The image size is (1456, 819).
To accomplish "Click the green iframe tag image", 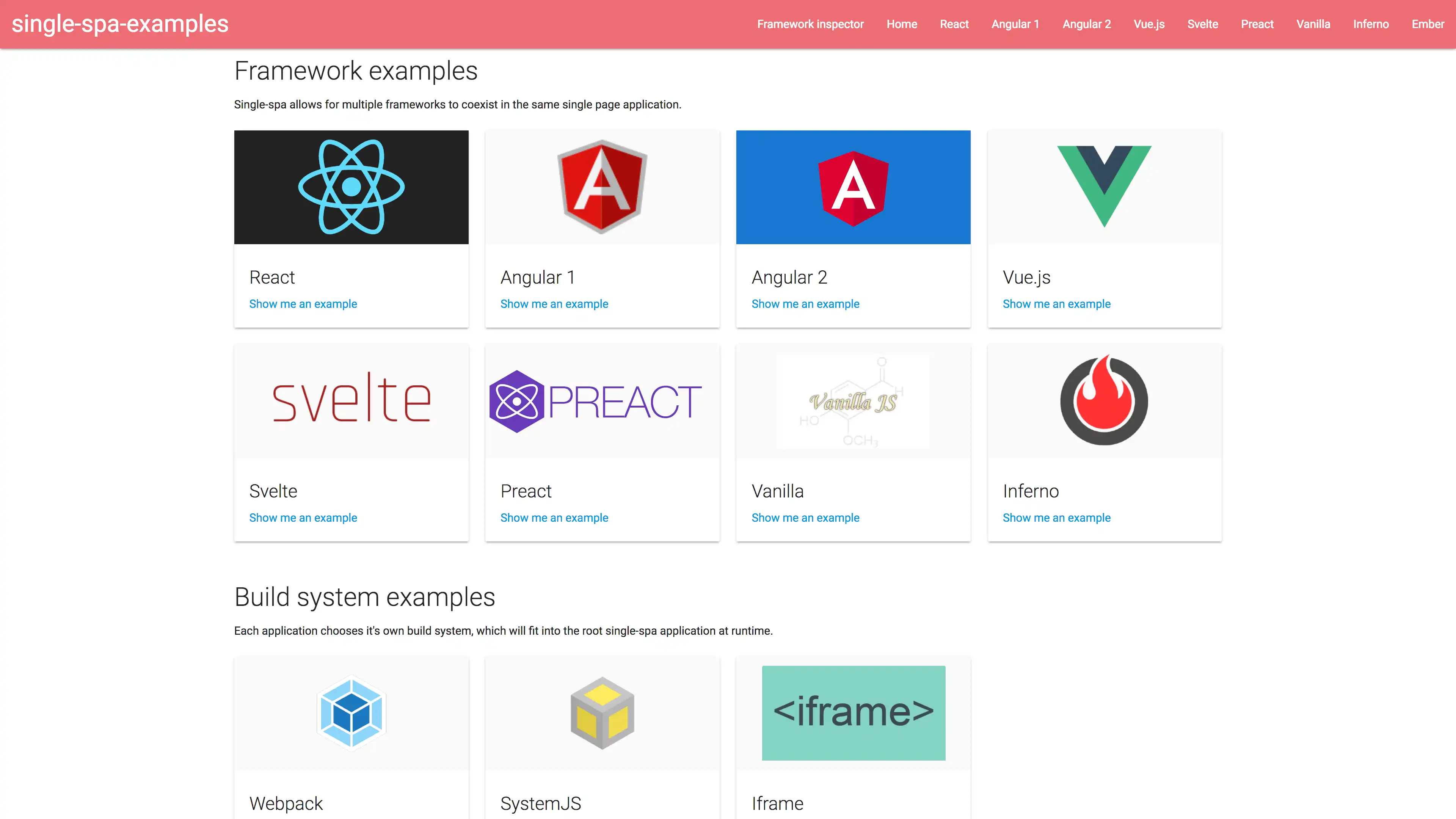I will (x=854, y=713).
